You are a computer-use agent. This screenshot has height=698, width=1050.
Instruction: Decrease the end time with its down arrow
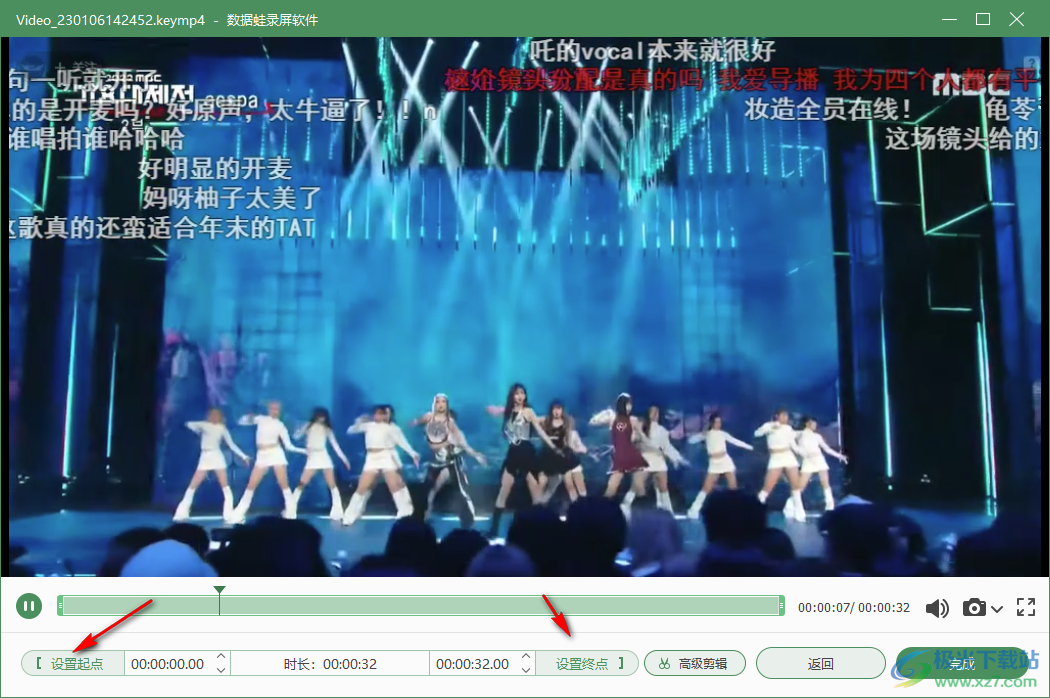point(526,670)
